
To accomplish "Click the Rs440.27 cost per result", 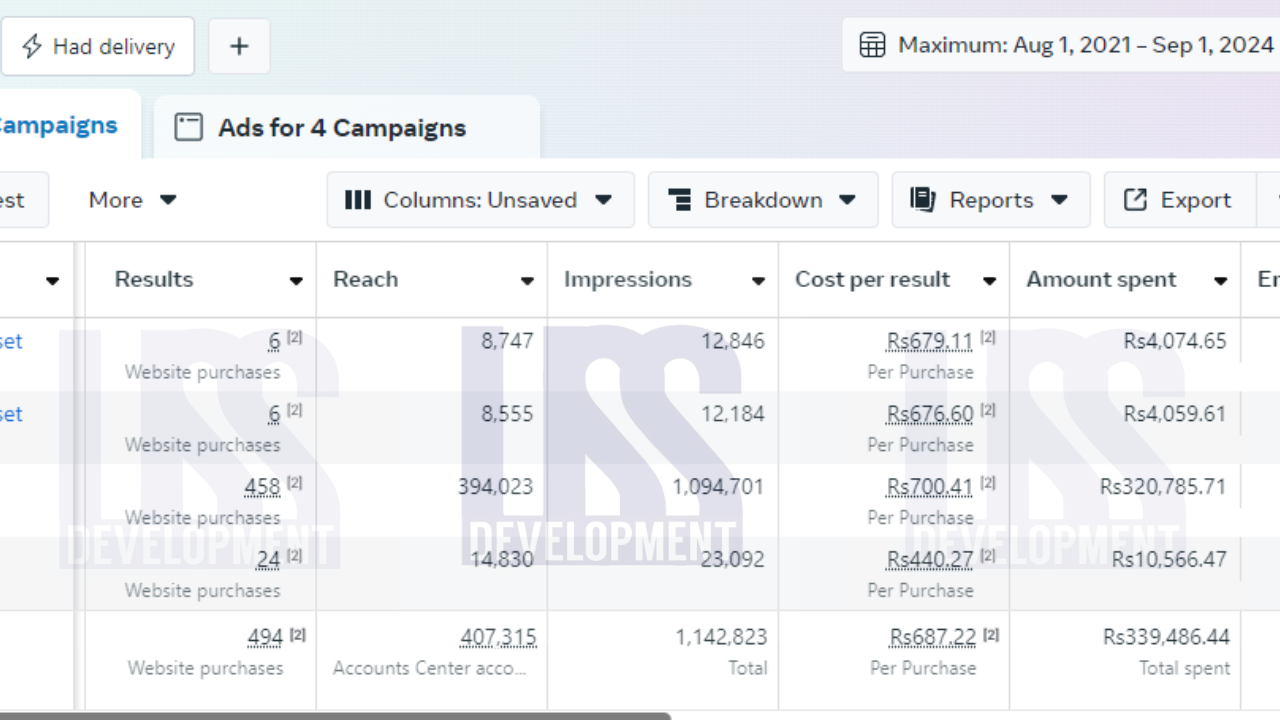I will (x=929, y=560).
